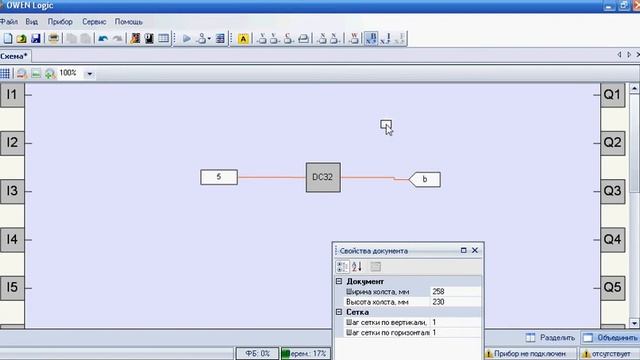This screenshot has width=640, height=360.
Task: Select output terminal Q5
Action: click(x=612, y=287)
